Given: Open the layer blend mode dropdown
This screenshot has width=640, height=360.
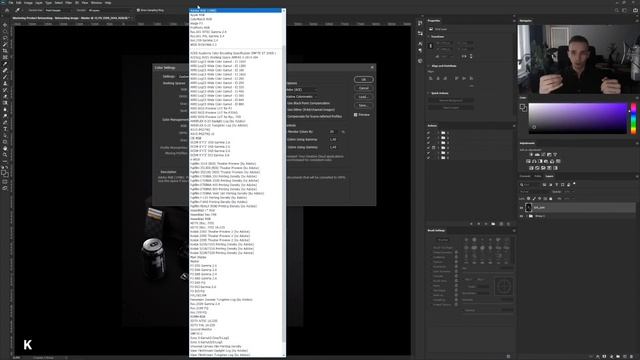Looking at the screenshot, I should [535, 192].
